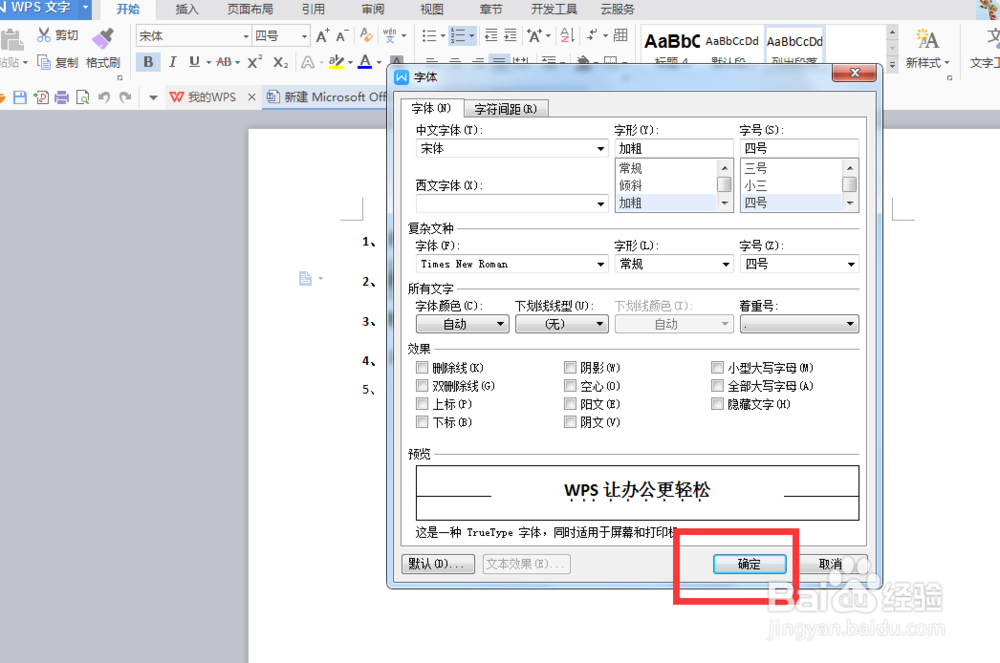This screenshot has height=663, width=1000.
Task: Click the 字号 input field showing 四号
Action: tap(799, 149)
